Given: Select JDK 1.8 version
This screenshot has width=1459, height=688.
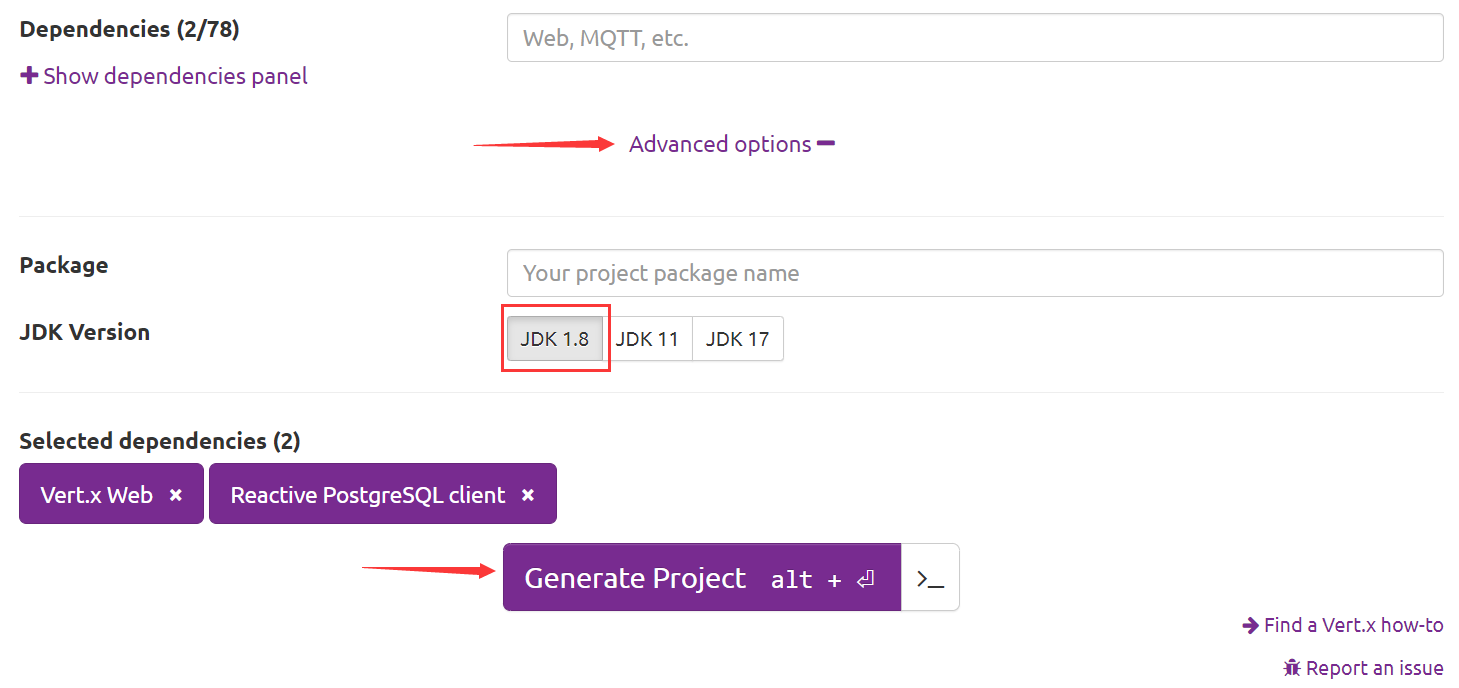Looking at the screenshot, I should click(554, 339).
